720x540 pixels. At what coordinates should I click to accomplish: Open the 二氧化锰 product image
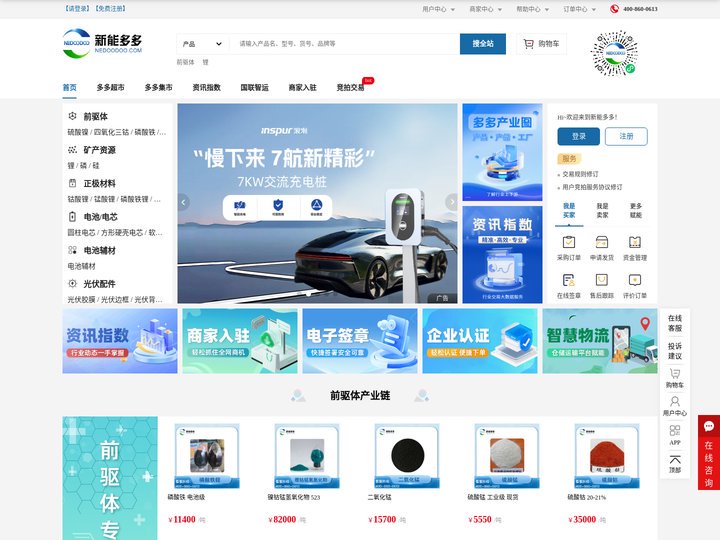[407, 456]
